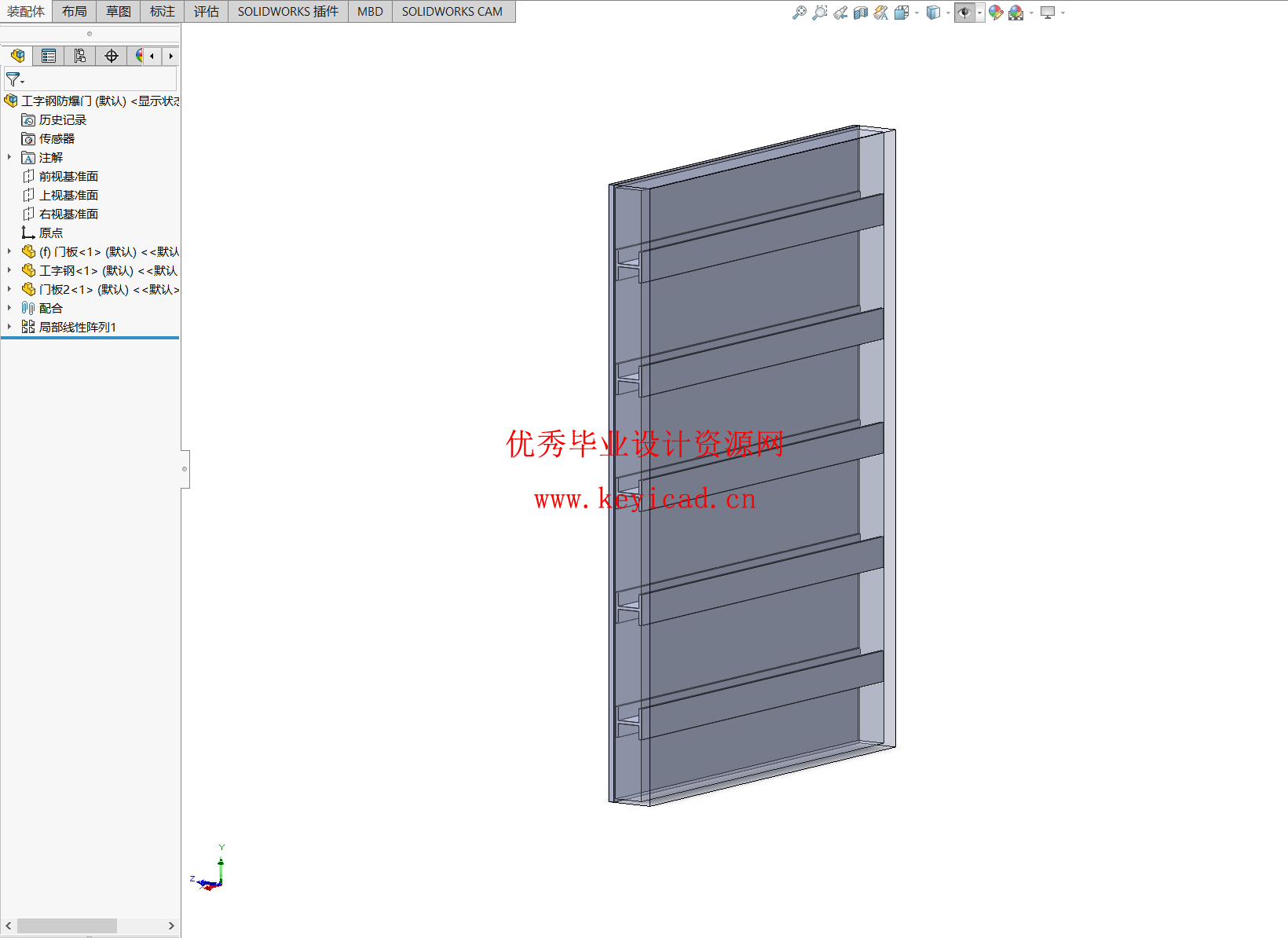Click the (f) 门板<1> component icon

tap(28, 251)
